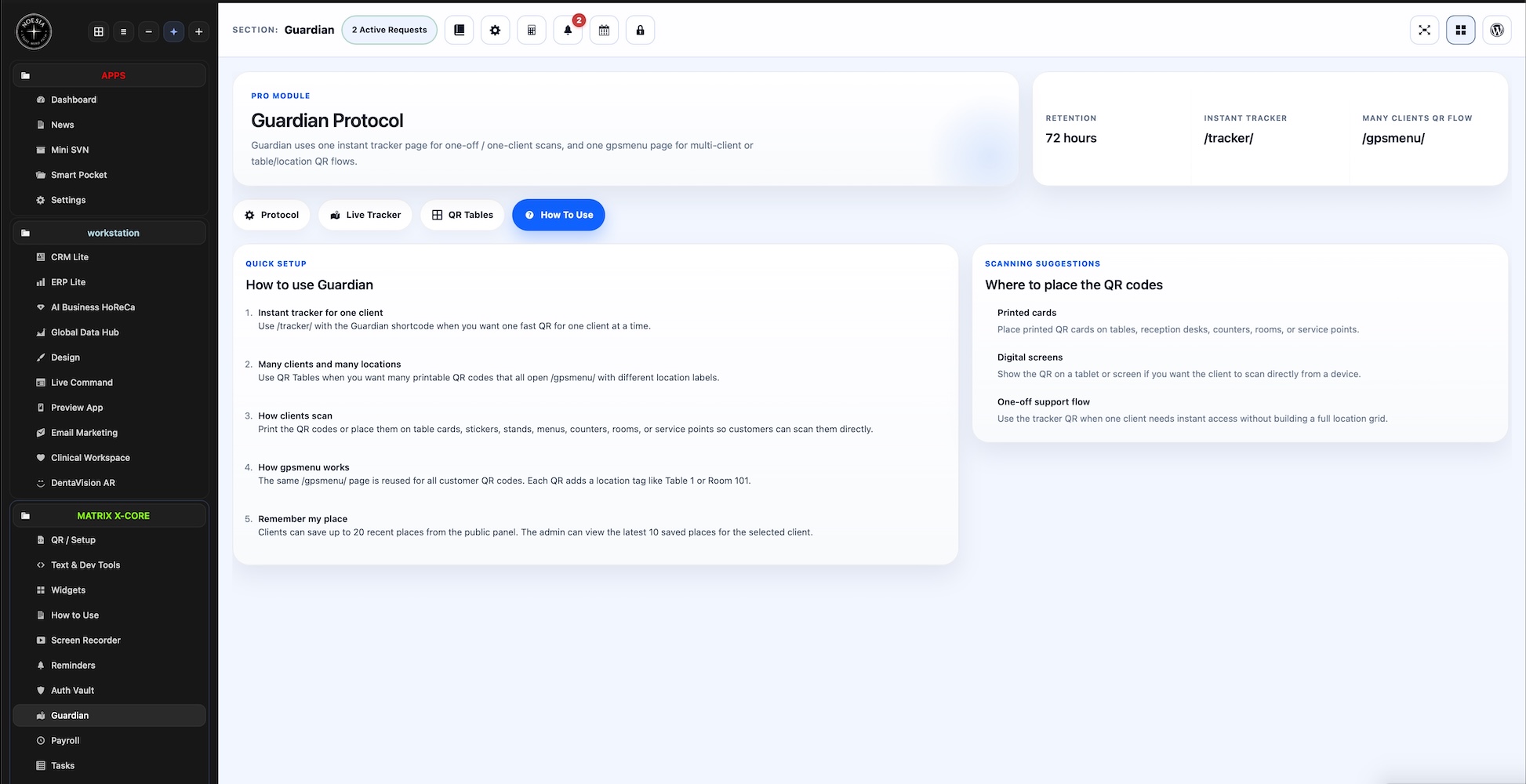Toggle the fullscreen expand icon

tap(1424, 30)
